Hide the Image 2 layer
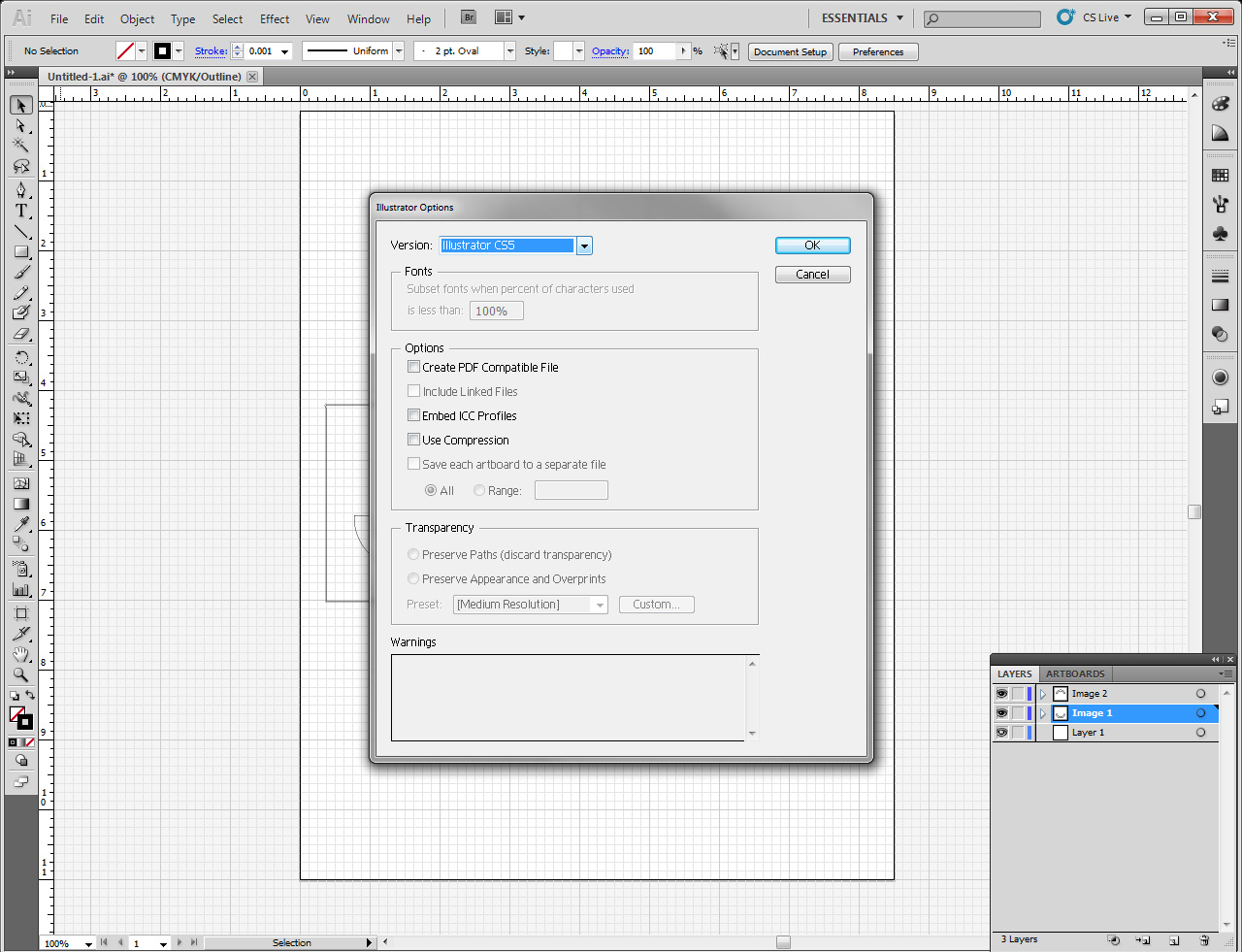This screenshot has height=952, width=1242. [x=1001, y=694]
